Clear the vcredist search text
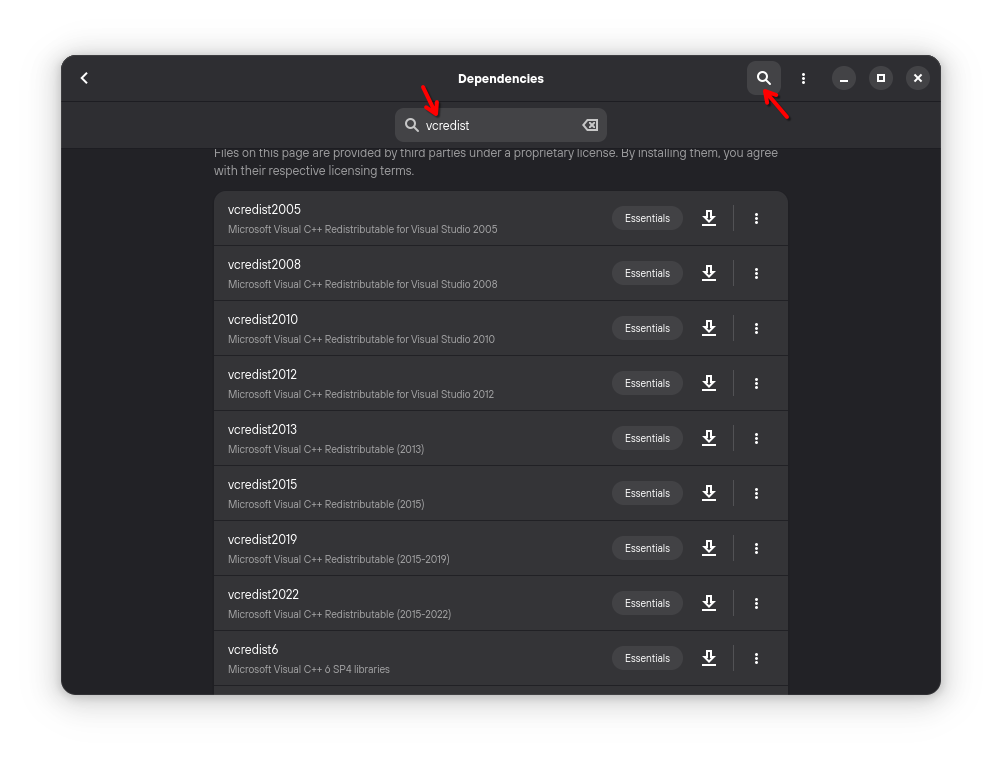The height and width of the screenshot is (762, 1002). pyautogui.click(x=590, y=125)
